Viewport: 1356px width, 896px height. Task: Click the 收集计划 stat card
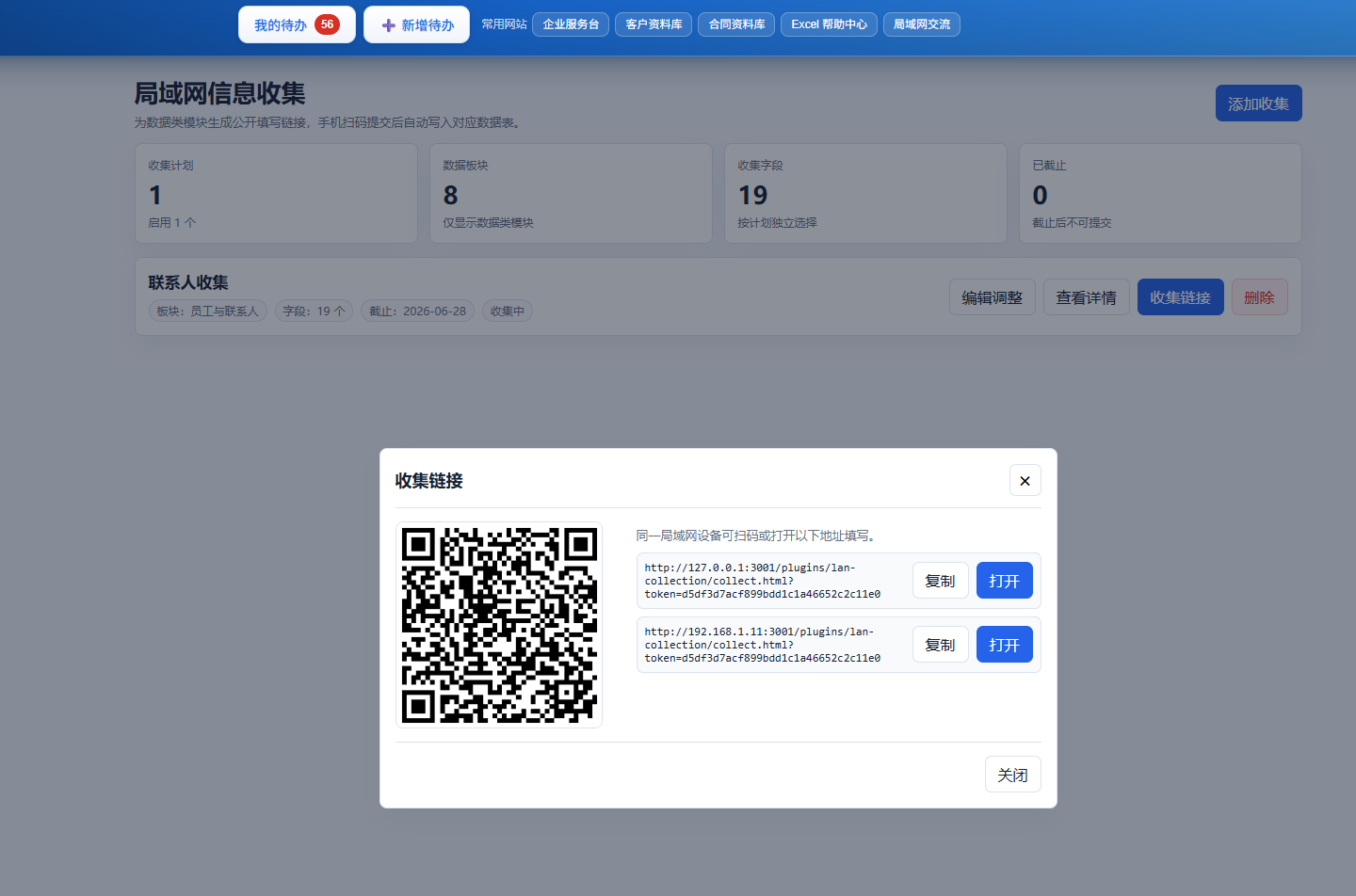[x=276, y=194]
